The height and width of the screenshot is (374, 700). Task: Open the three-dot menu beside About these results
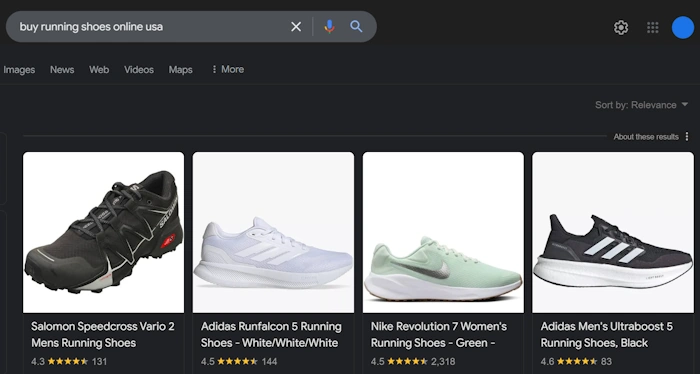[x=687, y=137]
